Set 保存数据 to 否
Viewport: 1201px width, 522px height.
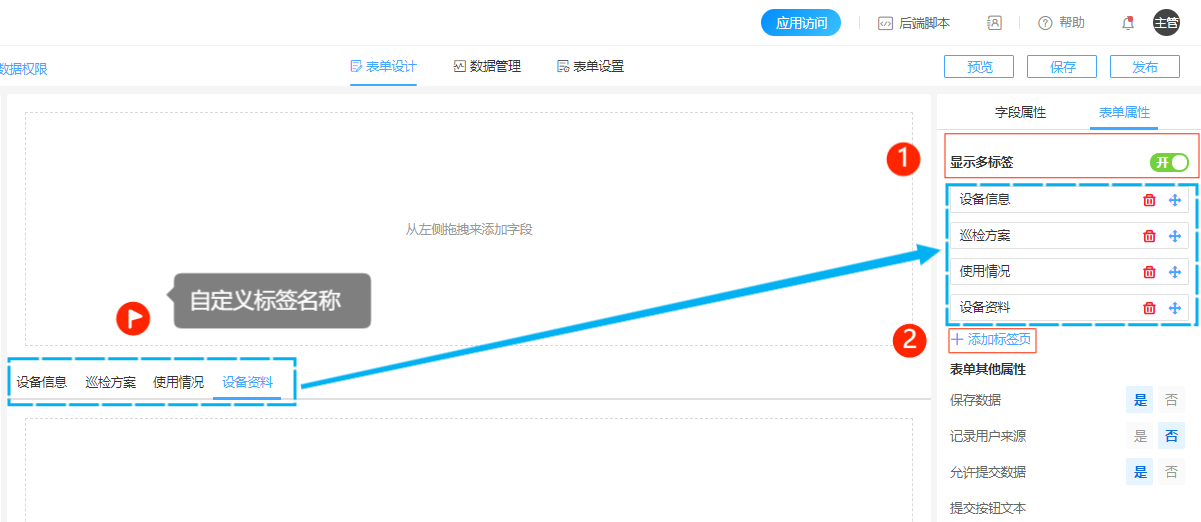tap(1171, 400)
